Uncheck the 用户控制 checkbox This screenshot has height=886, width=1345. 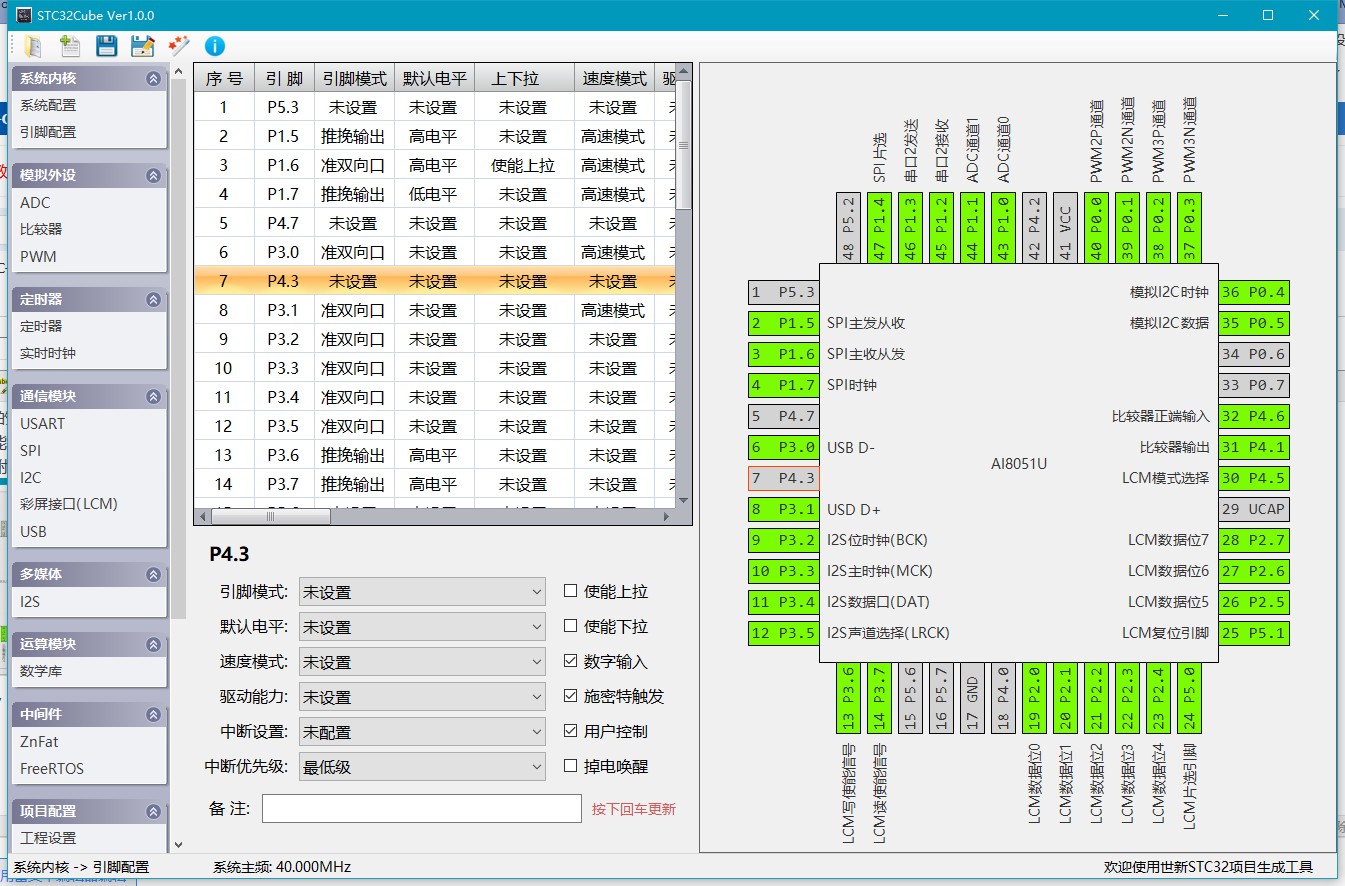point(570,731)
